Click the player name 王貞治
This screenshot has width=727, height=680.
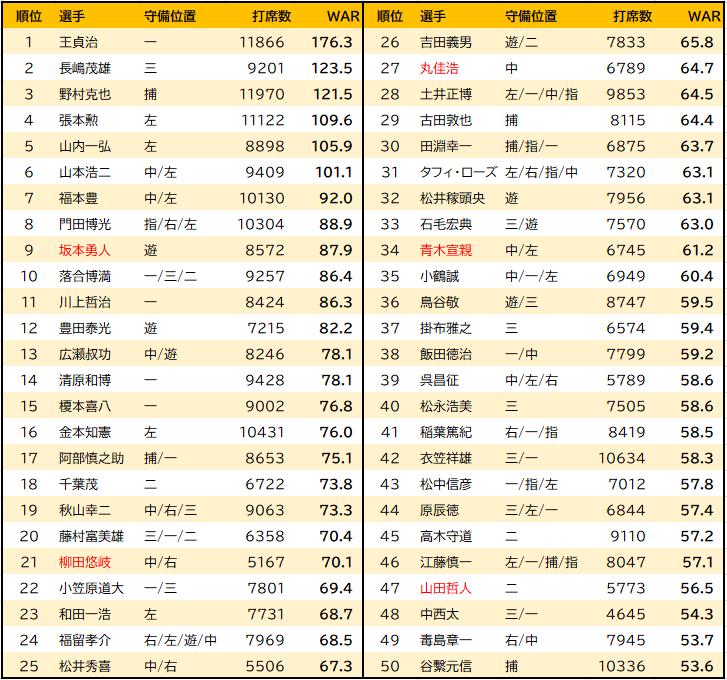(78, 42)
